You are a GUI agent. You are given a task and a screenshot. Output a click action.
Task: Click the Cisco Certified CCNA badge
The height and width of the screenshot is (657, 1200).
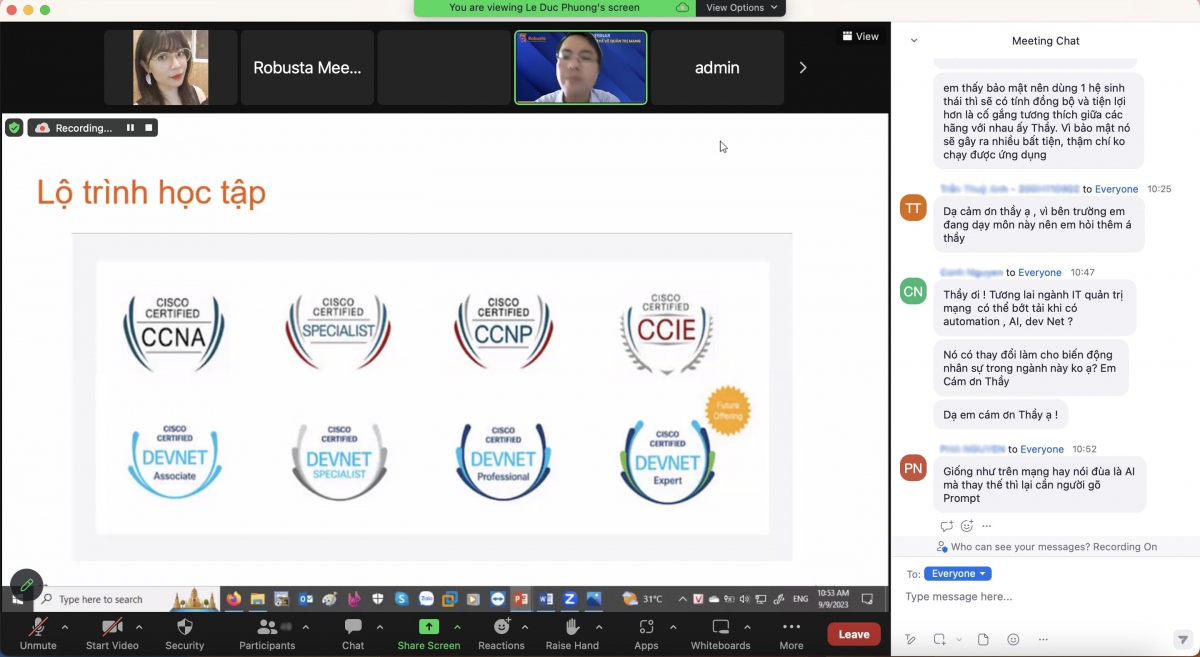click(x=175, y=334)
